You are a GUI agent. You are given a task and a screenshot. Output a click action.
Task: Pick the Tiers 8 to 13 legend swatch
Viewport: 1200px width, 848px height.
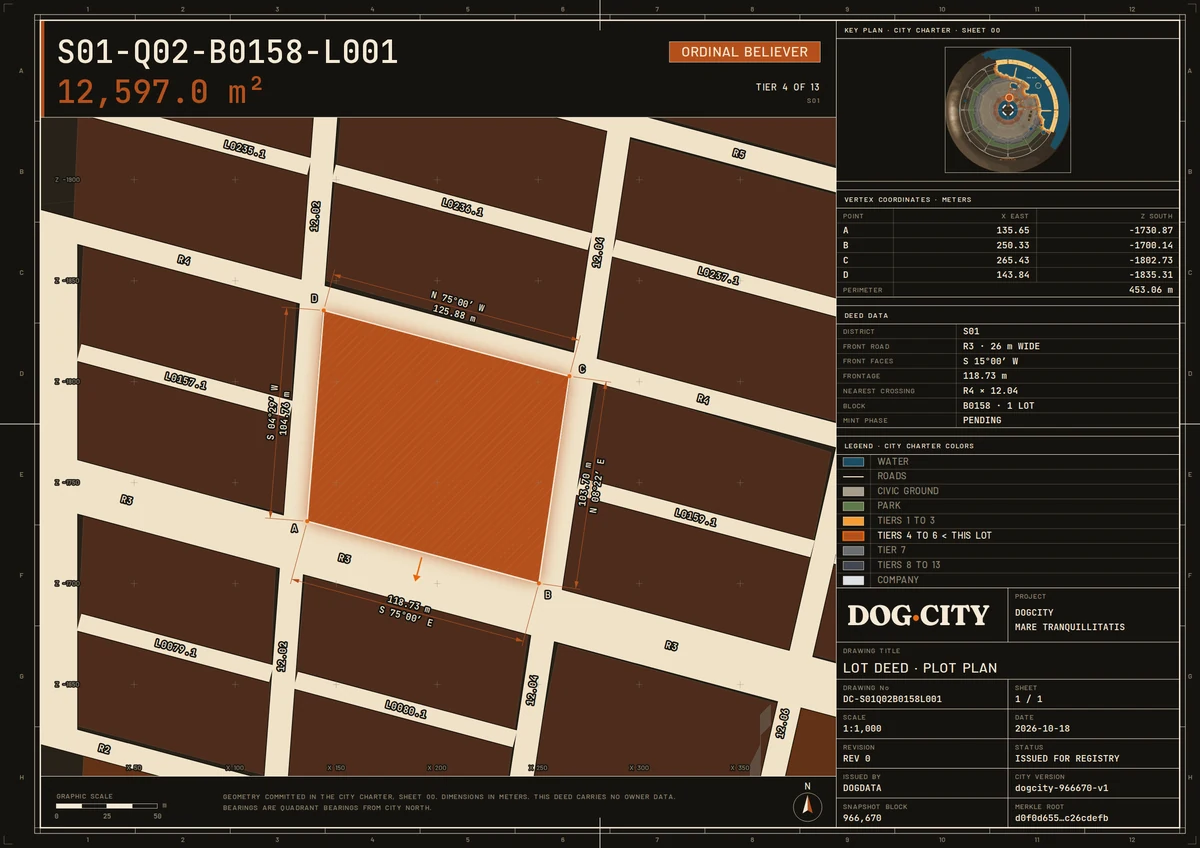(x=853, y=565)
